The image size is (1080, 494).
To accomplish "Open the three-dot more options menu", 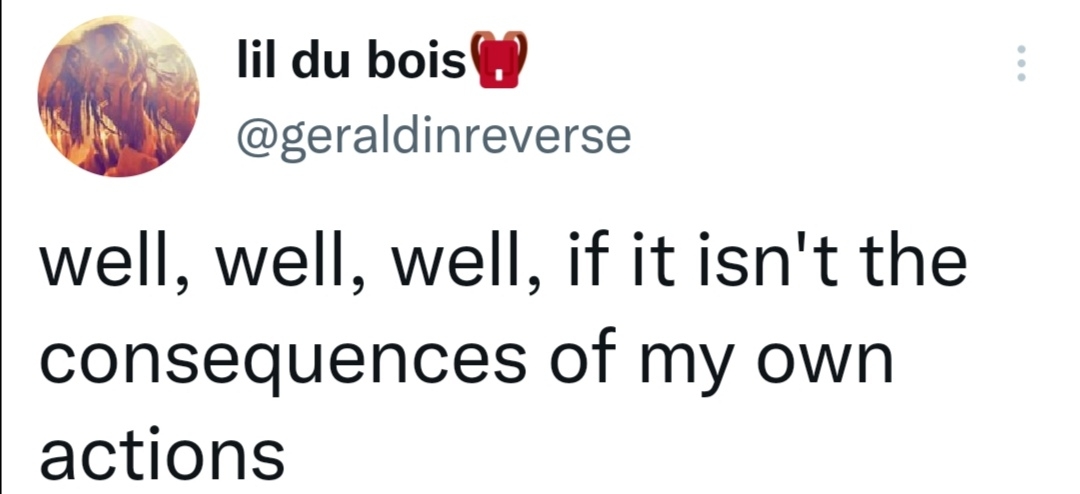I will [1021, 64].
